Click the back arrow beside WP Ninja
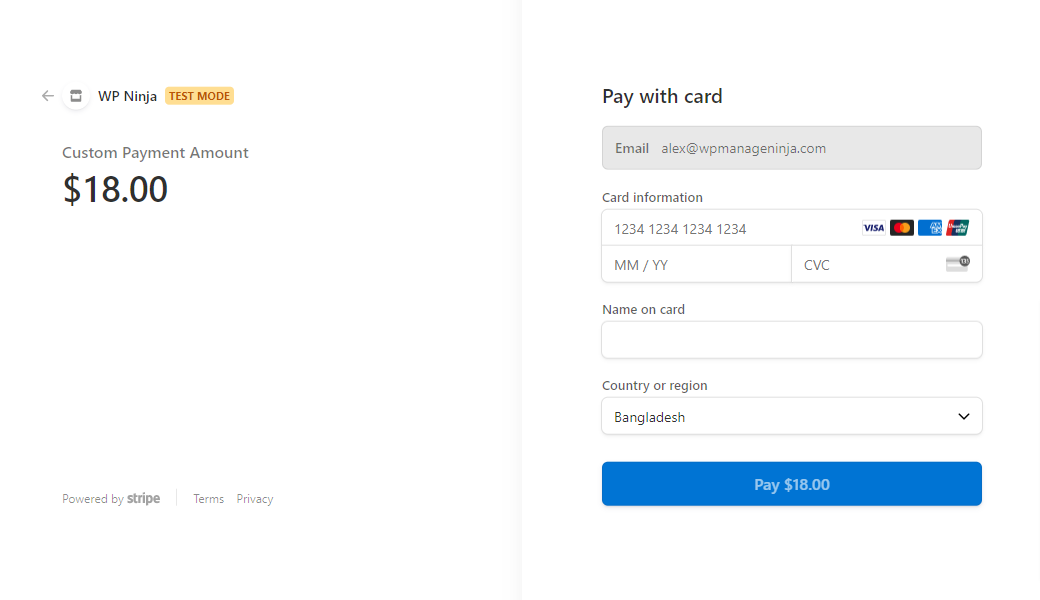Screen dimensions: 1040x600 pos(48,96)
